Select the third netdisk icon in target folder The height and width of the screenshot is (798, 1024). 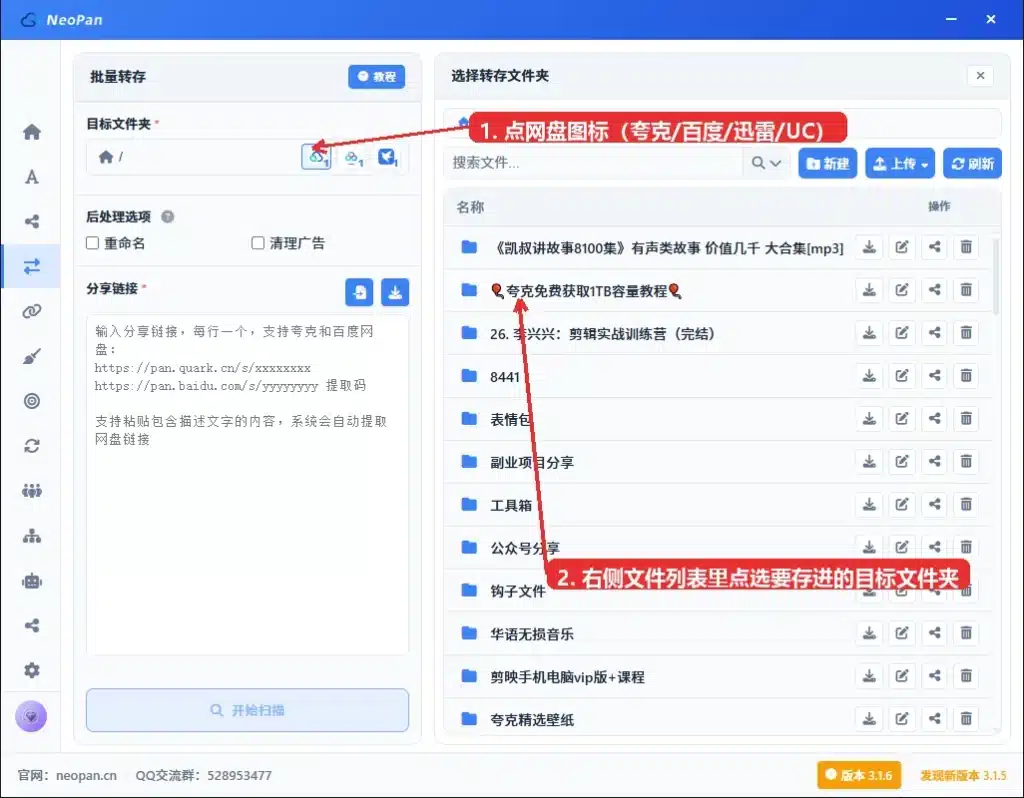tap(388, 157)
